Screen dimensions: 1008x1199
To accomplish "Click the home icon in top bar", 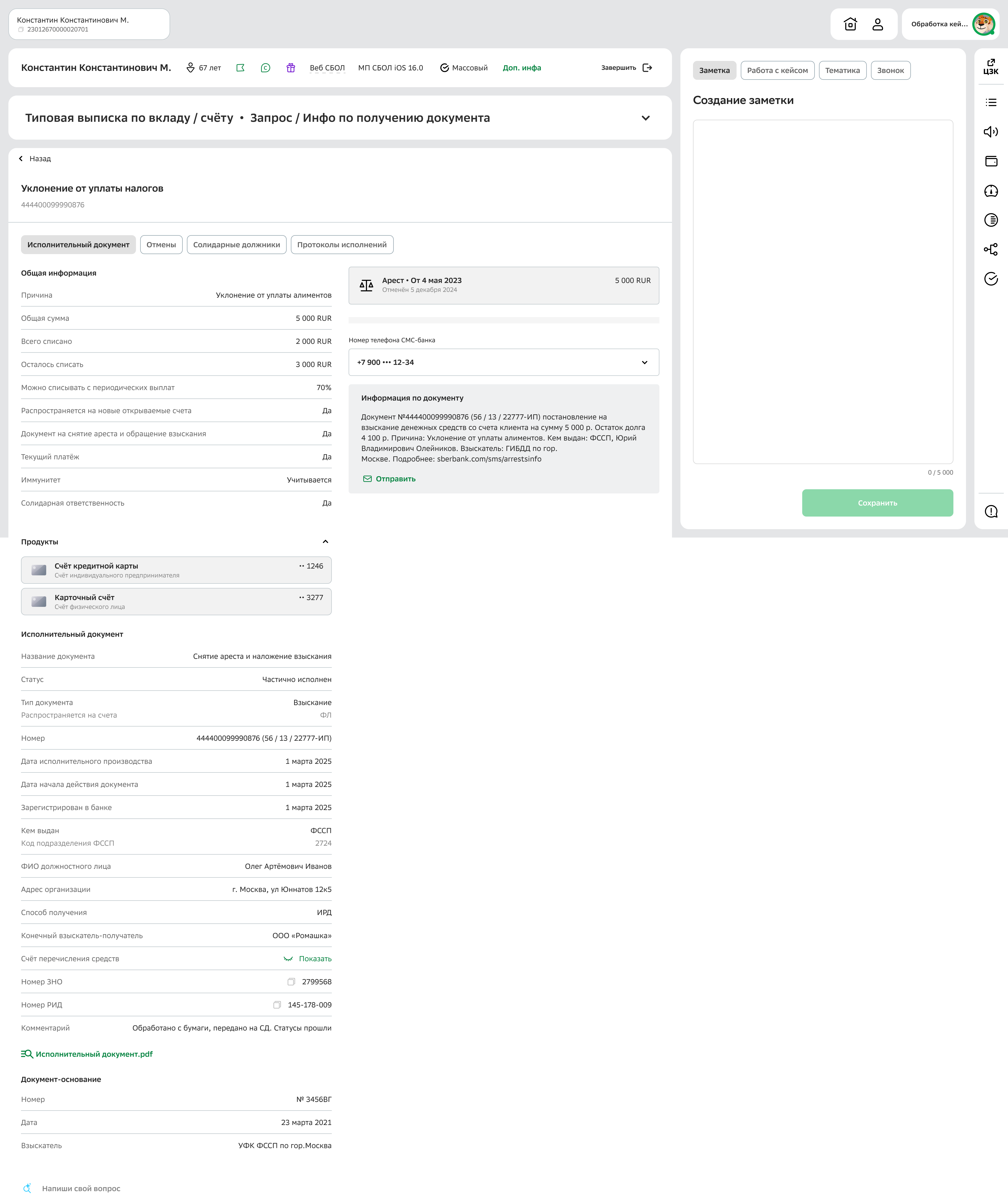I will [850, 24].
